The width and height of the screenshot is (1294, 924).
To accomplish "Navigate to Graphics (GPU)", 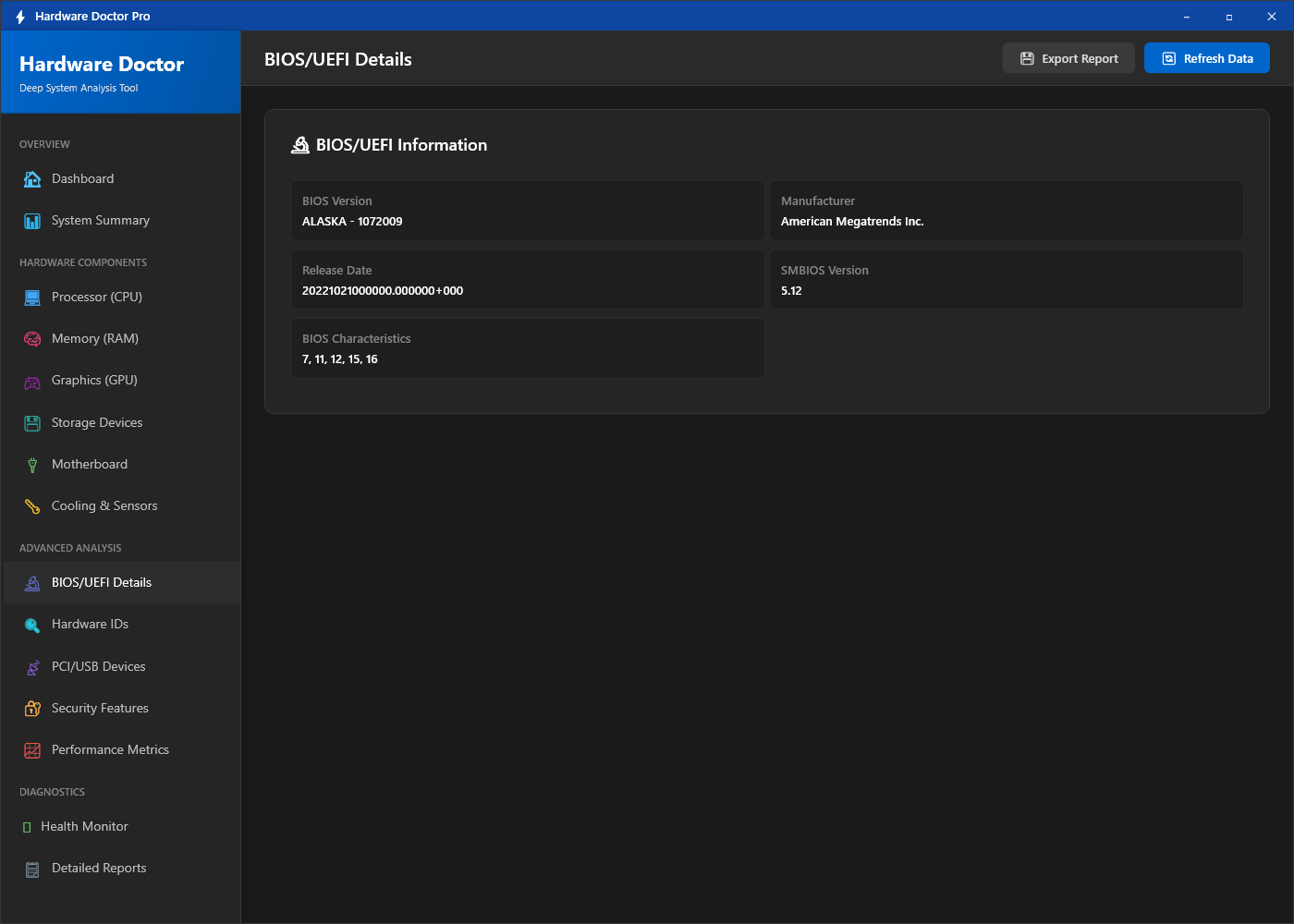I will tap(121, 381).
